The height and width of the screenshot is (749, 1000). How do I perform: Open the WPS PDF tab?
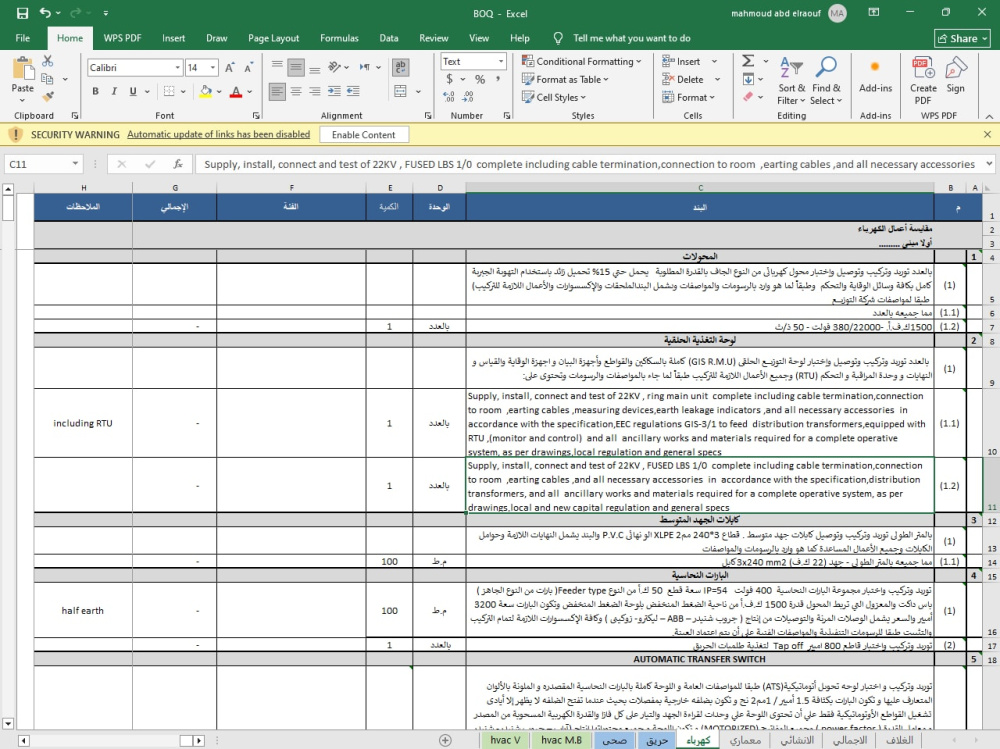click(x=122, y=38)
